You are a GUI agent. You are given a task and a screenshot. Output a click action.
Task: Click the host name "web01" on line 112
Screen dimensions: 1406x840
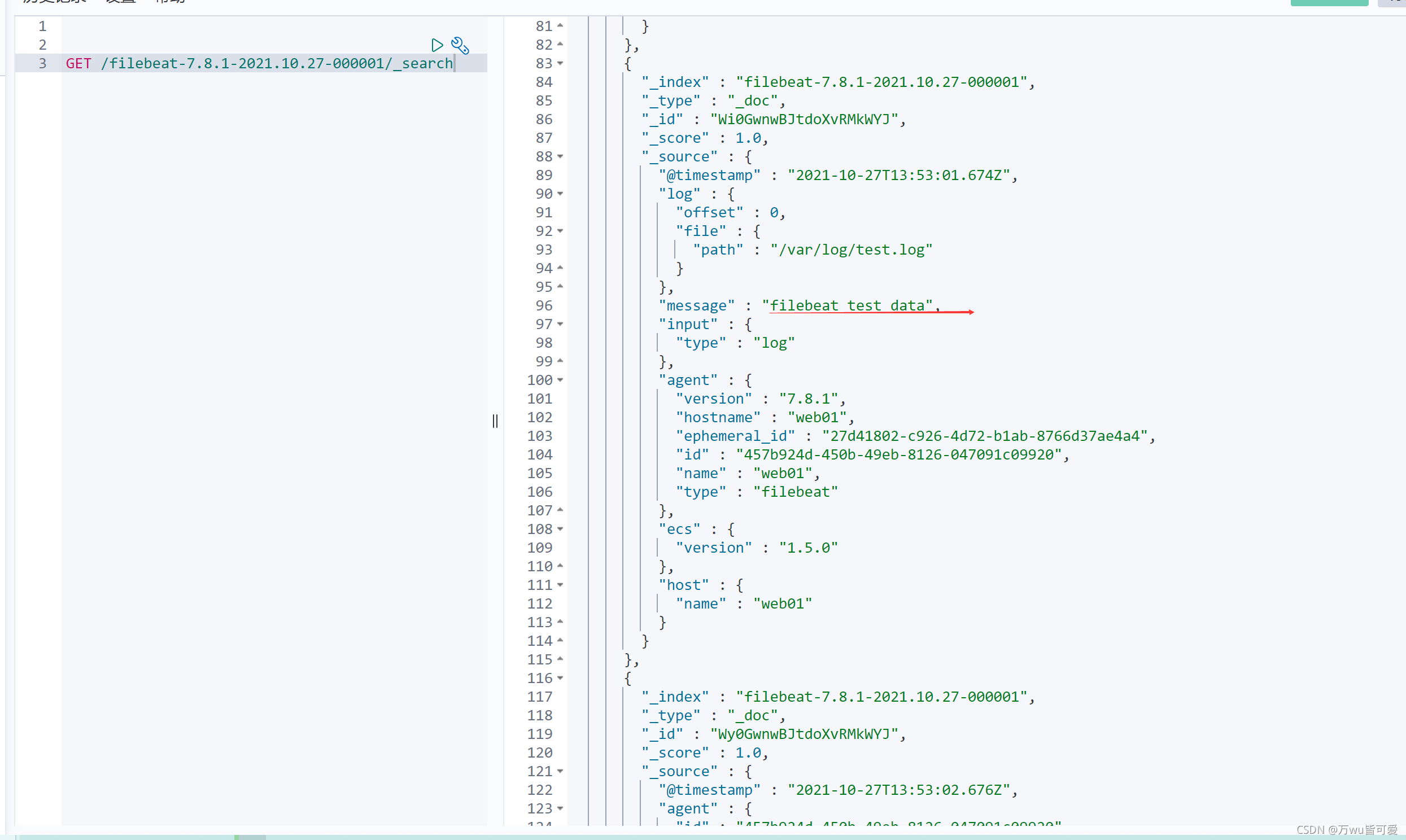click(x=782, y=603)
